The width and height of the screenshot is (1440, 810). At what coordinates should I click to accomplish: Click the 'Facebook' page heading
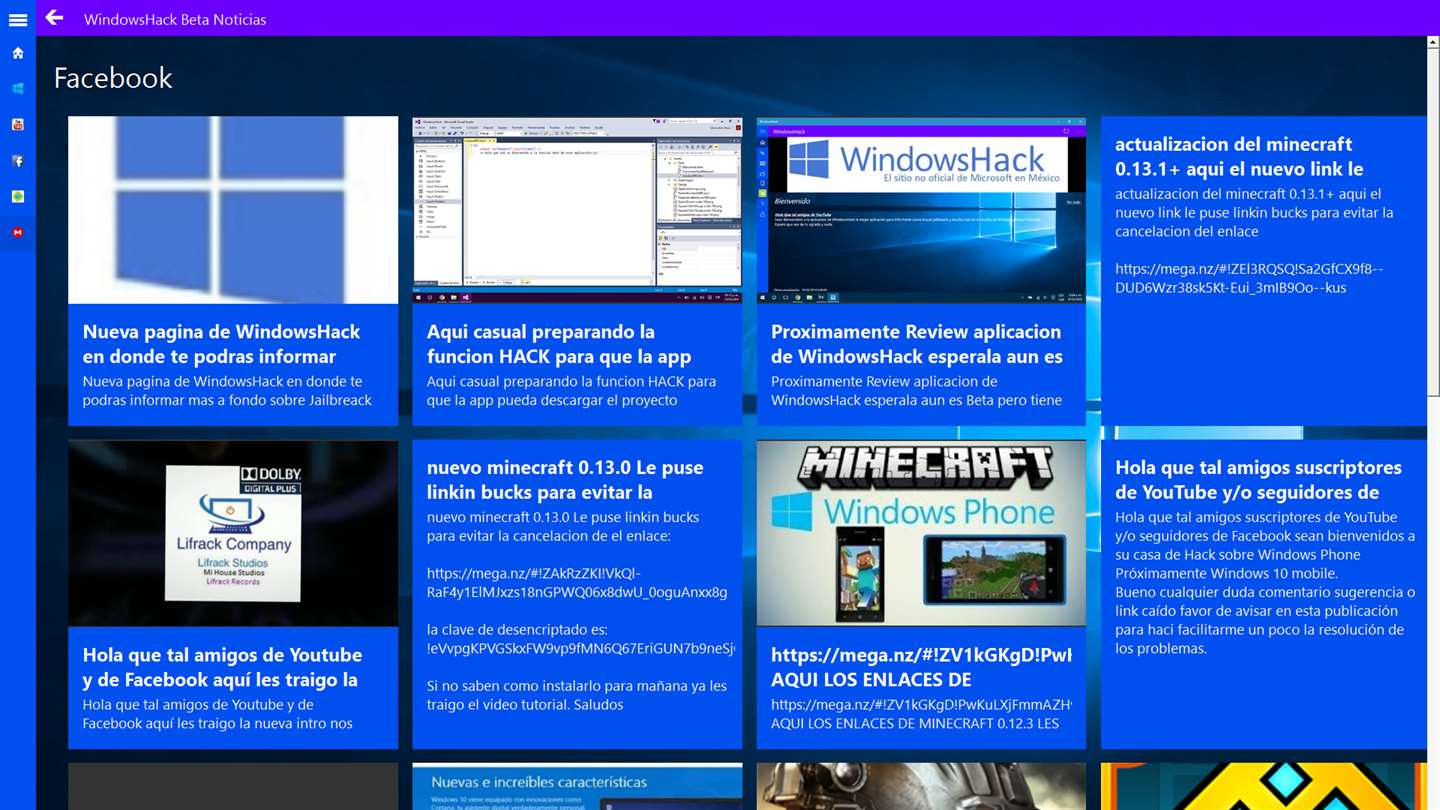[x=113, y=78]
